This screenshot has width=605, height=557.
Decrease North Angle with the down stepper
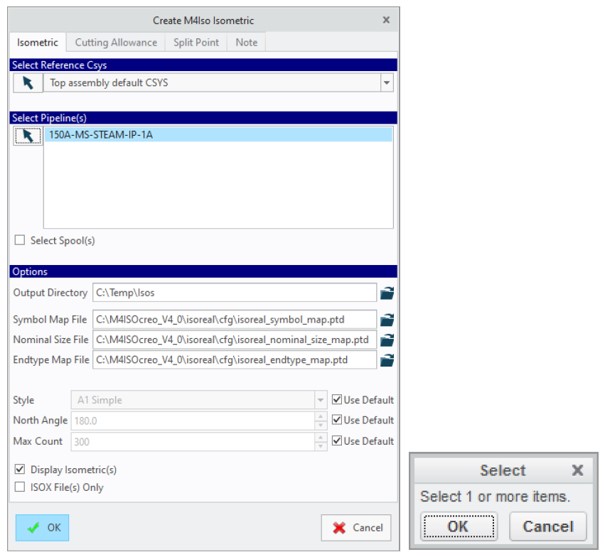click(320, 425)
